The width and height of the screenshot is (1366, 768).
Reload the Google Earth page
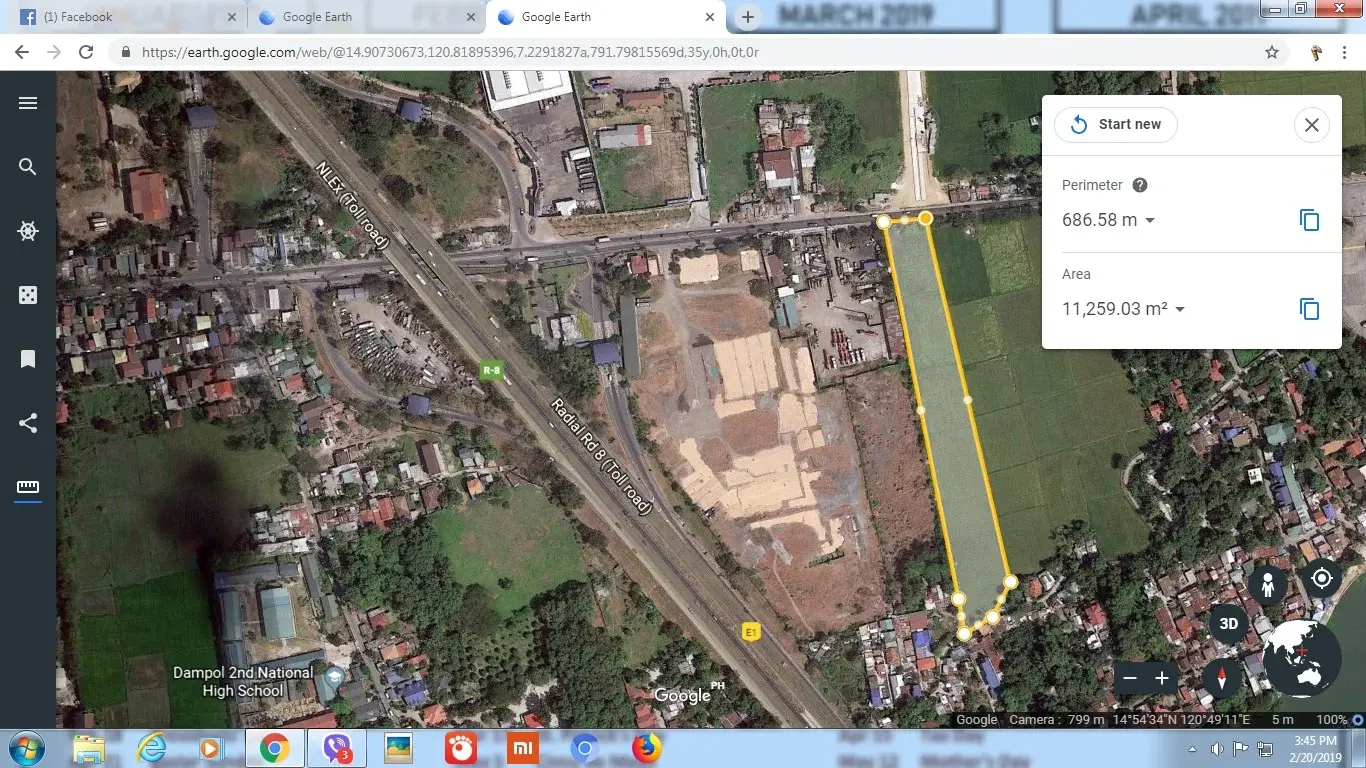[85, 52]
